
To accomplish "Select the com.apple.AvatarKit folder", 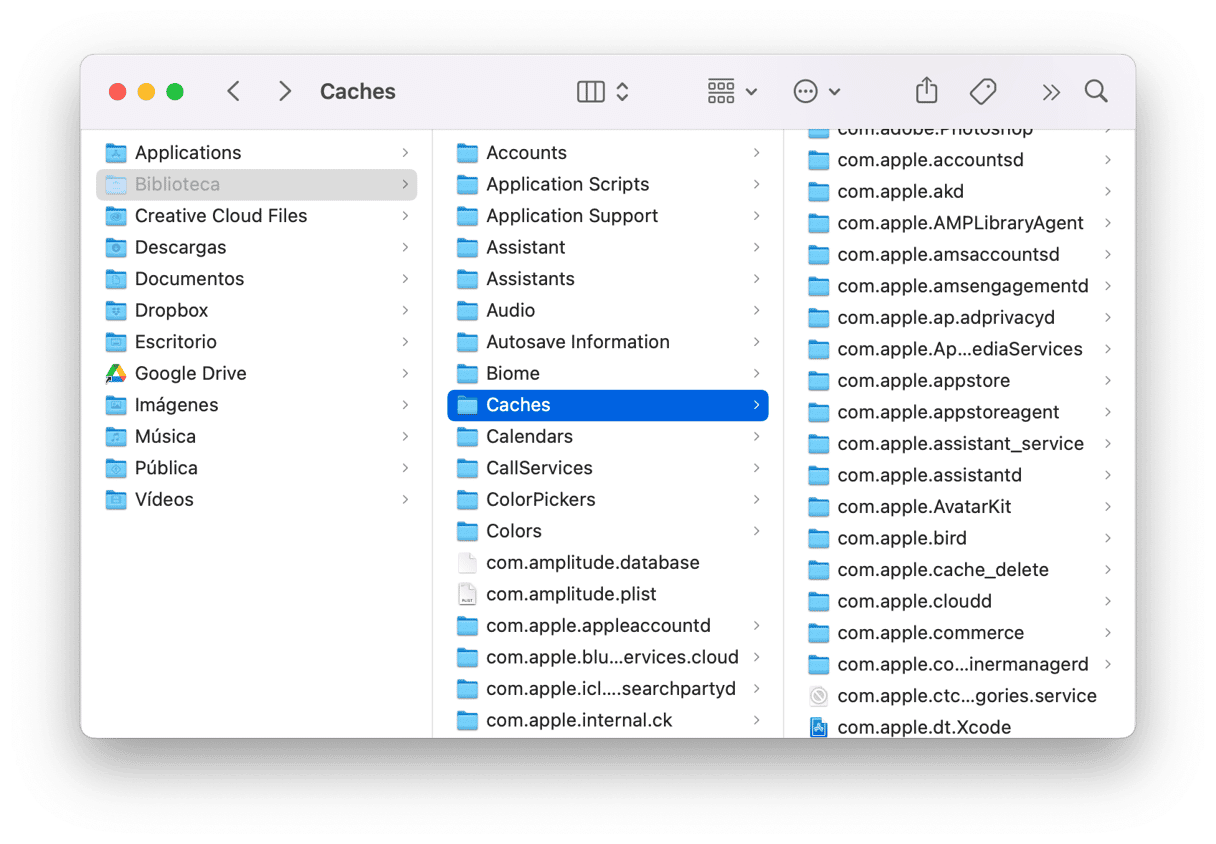I will (961, 507).
